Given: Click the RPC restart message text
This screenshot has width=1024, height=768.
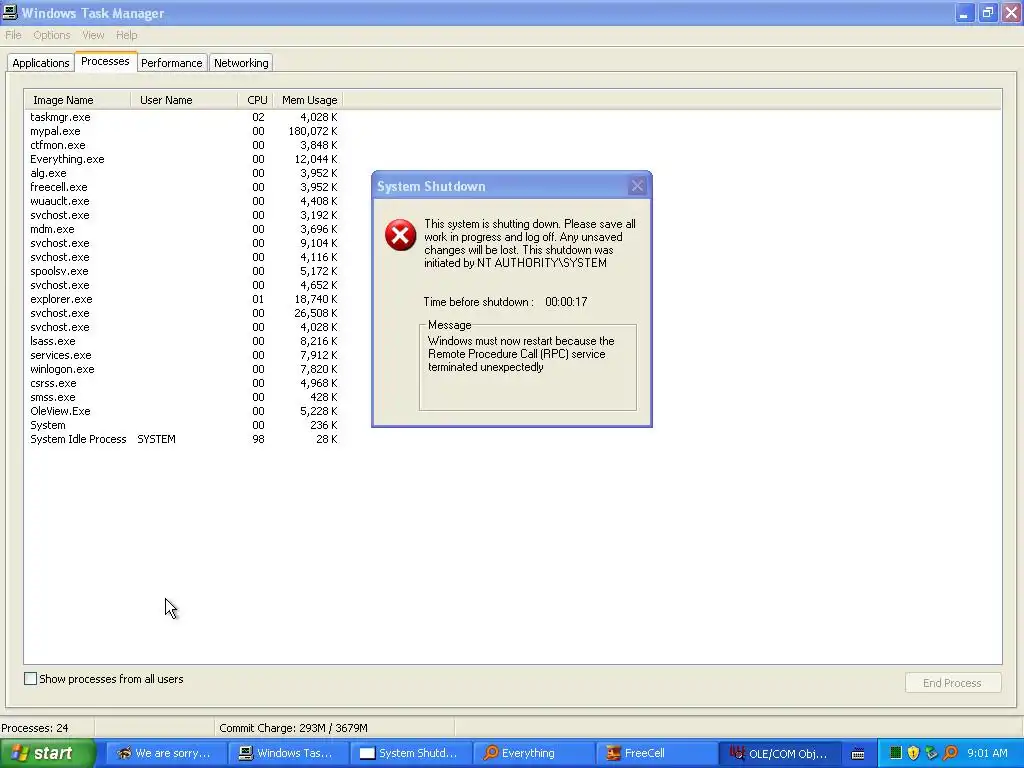Looking at the screenshot, I should (521, 354).
